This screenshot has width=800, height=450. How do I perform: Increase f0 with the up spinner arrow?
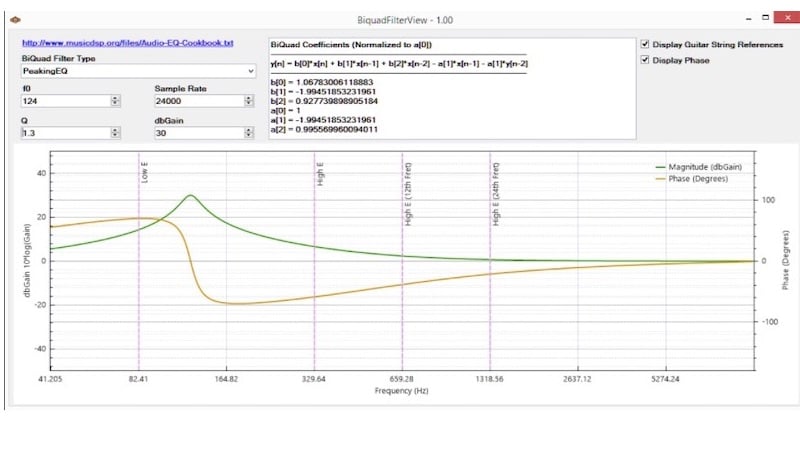115,98
